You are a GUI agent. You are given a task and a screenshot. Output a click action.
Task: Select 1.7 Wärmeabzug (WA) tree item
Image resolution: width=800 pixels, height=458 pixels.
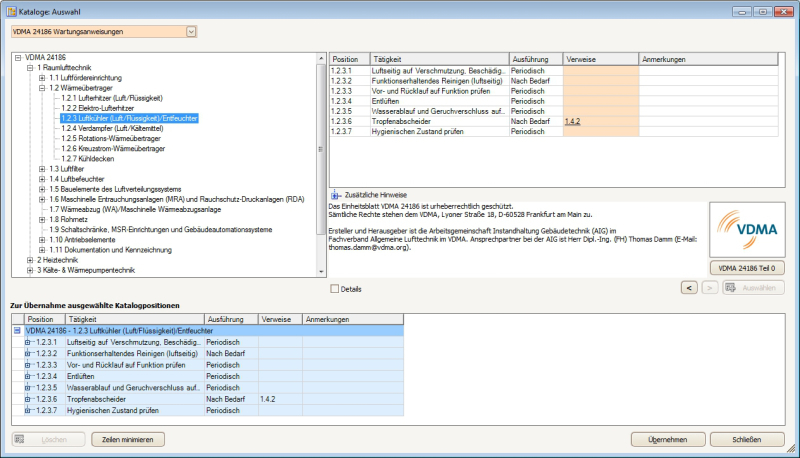tap(135, 210)
